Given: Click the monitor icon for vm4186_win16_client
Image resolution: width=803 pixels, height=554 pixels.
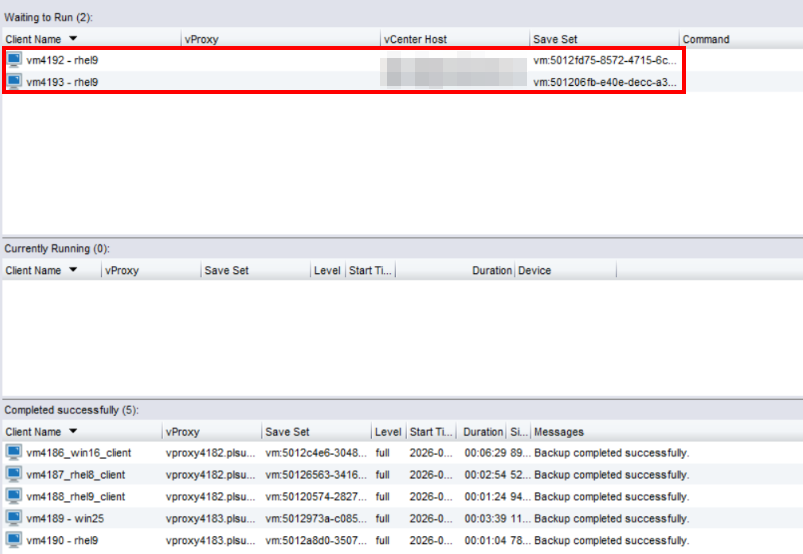Looking at the screenshot, I should 14,453.
